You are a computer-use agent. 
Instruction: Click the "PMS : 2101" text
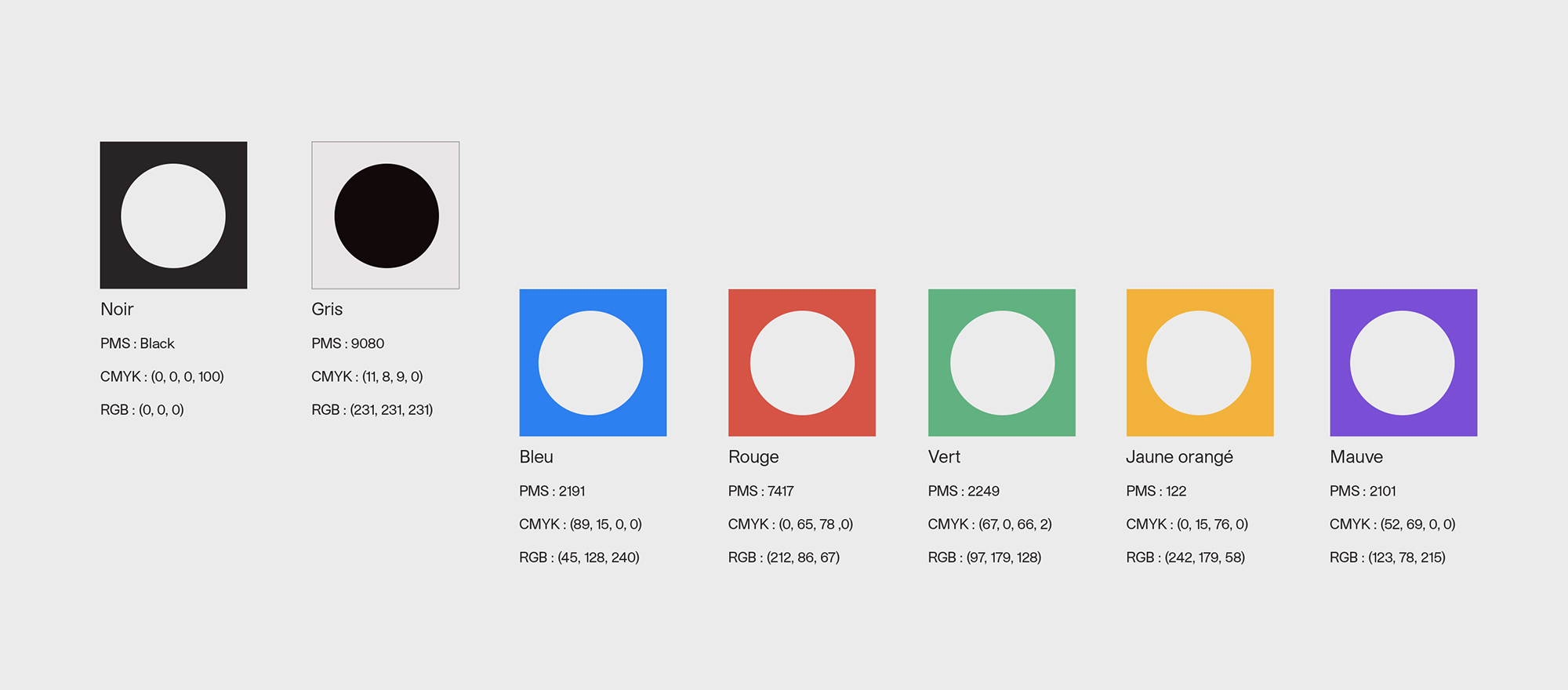point(1363,491)
